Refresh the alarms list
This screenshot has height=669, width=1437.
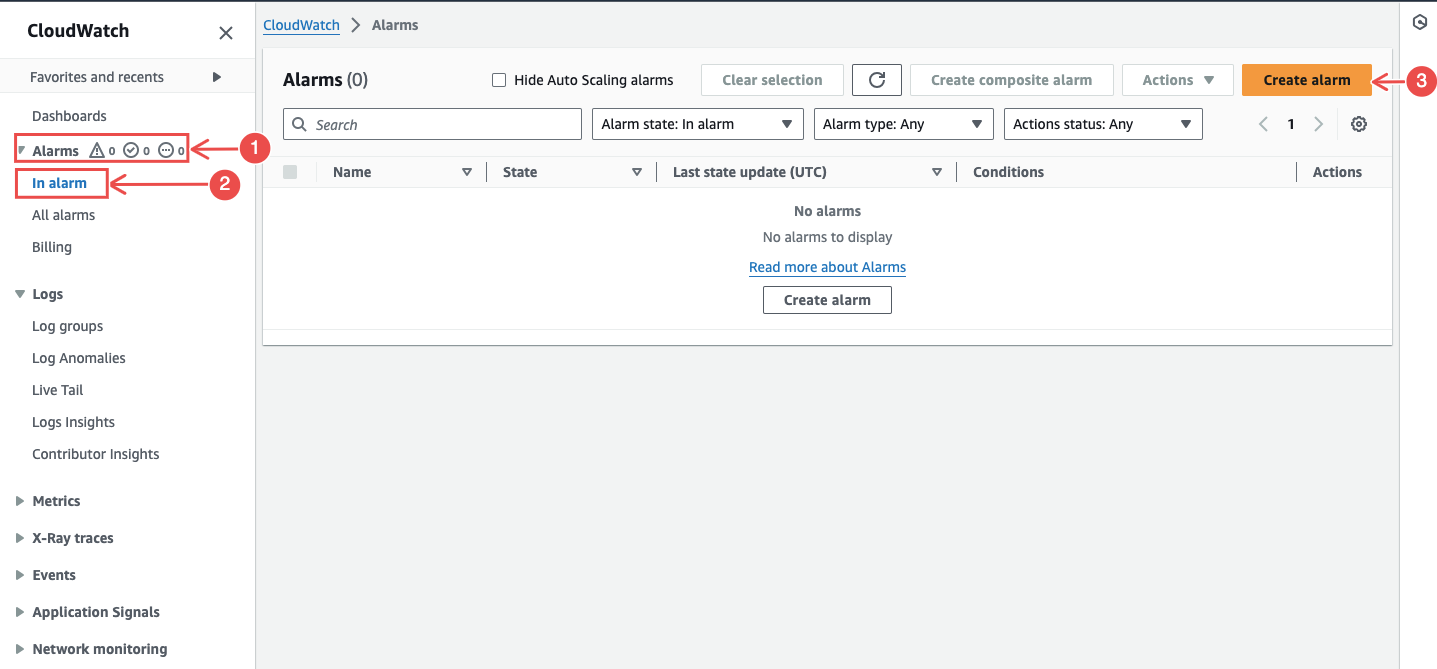tap(876, 79)
